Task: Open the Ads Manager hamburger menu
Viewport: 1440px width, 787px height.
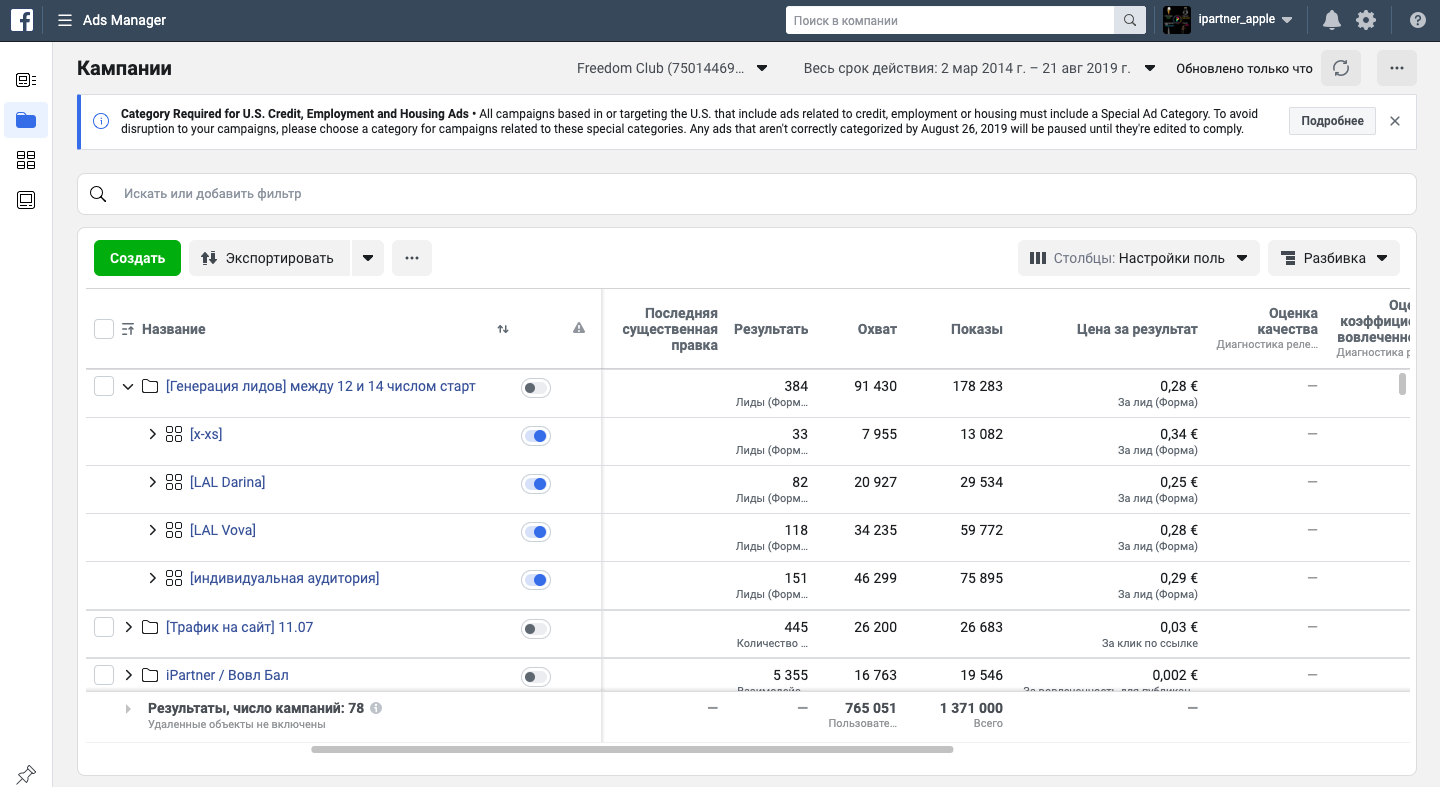Action: [x=65, y=20]
